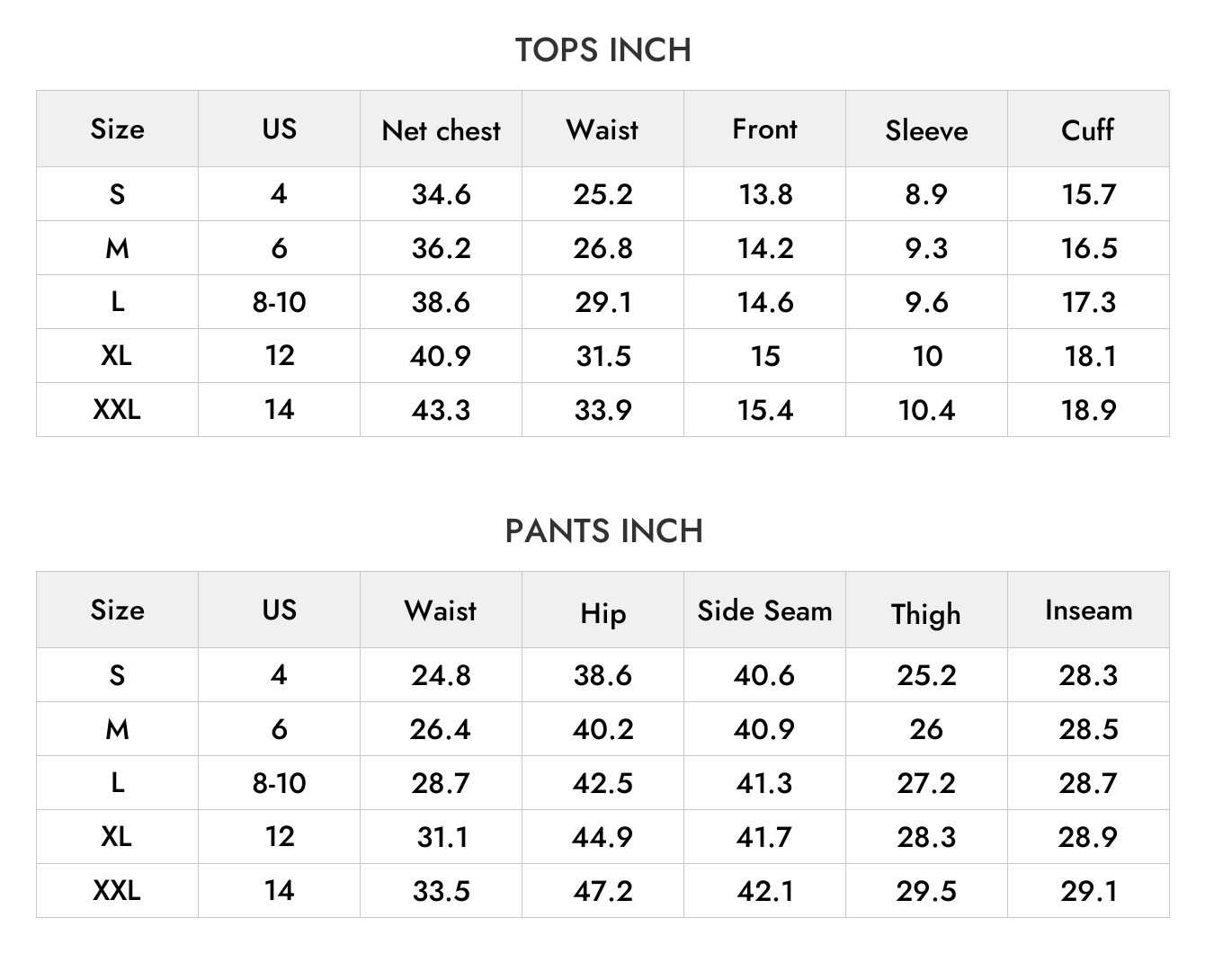Select the Cuff column header
Image resolution: width=1205 pixels, height=980 pixels.
pyautogui.click(x=1088, y=129)
